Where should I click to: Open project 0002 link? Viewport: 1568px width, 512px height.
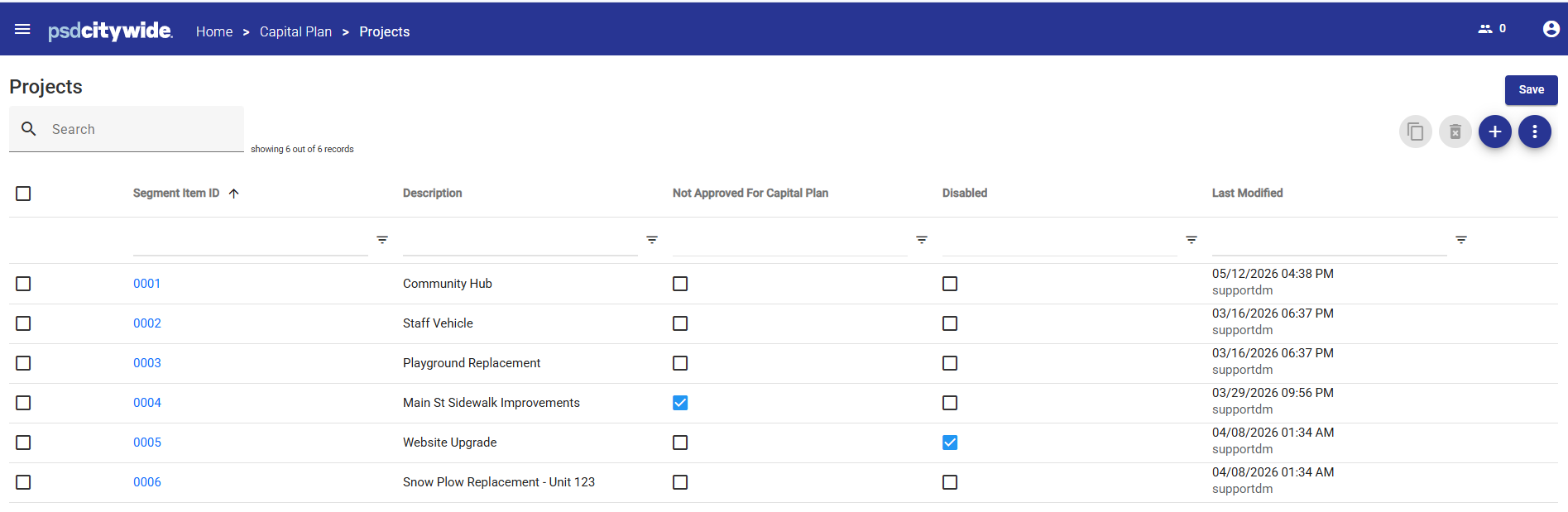pos(147,323)
